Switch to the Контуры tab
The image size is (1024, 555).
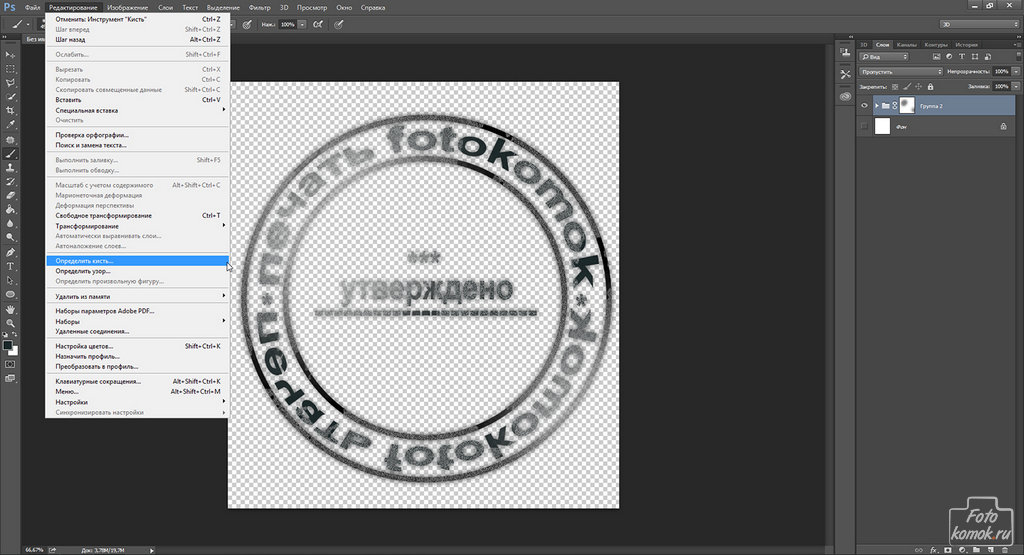936,44
